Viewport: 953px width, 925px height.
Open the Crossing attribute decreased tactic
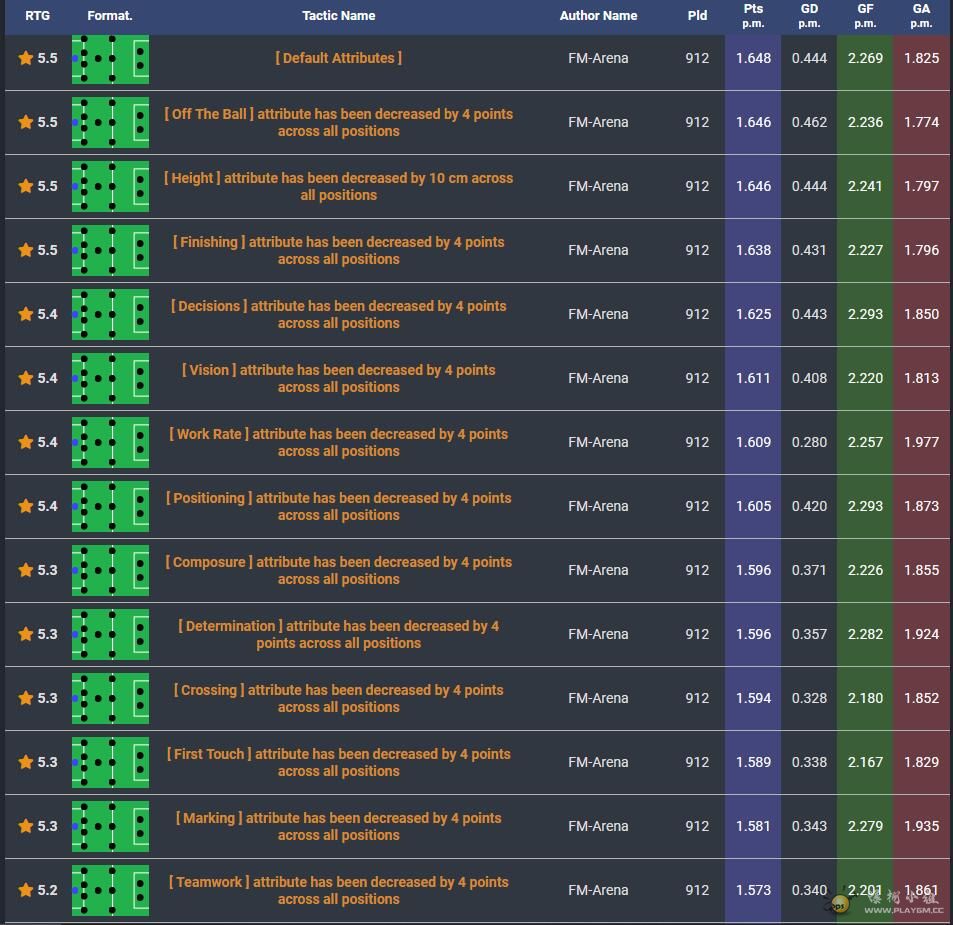click(x=339, y=698)
